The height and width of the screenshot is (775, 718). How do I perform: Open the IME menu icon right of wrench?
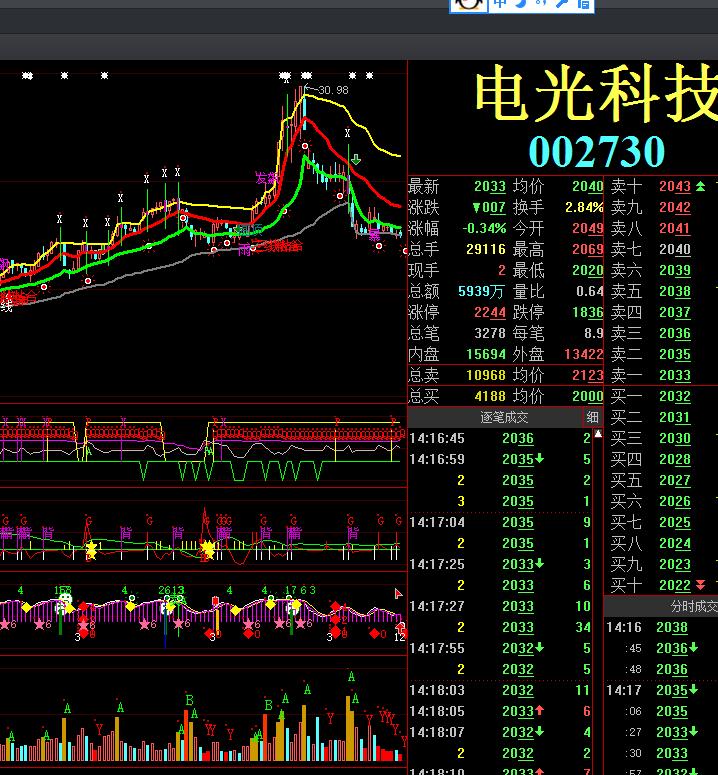[583, 4]
